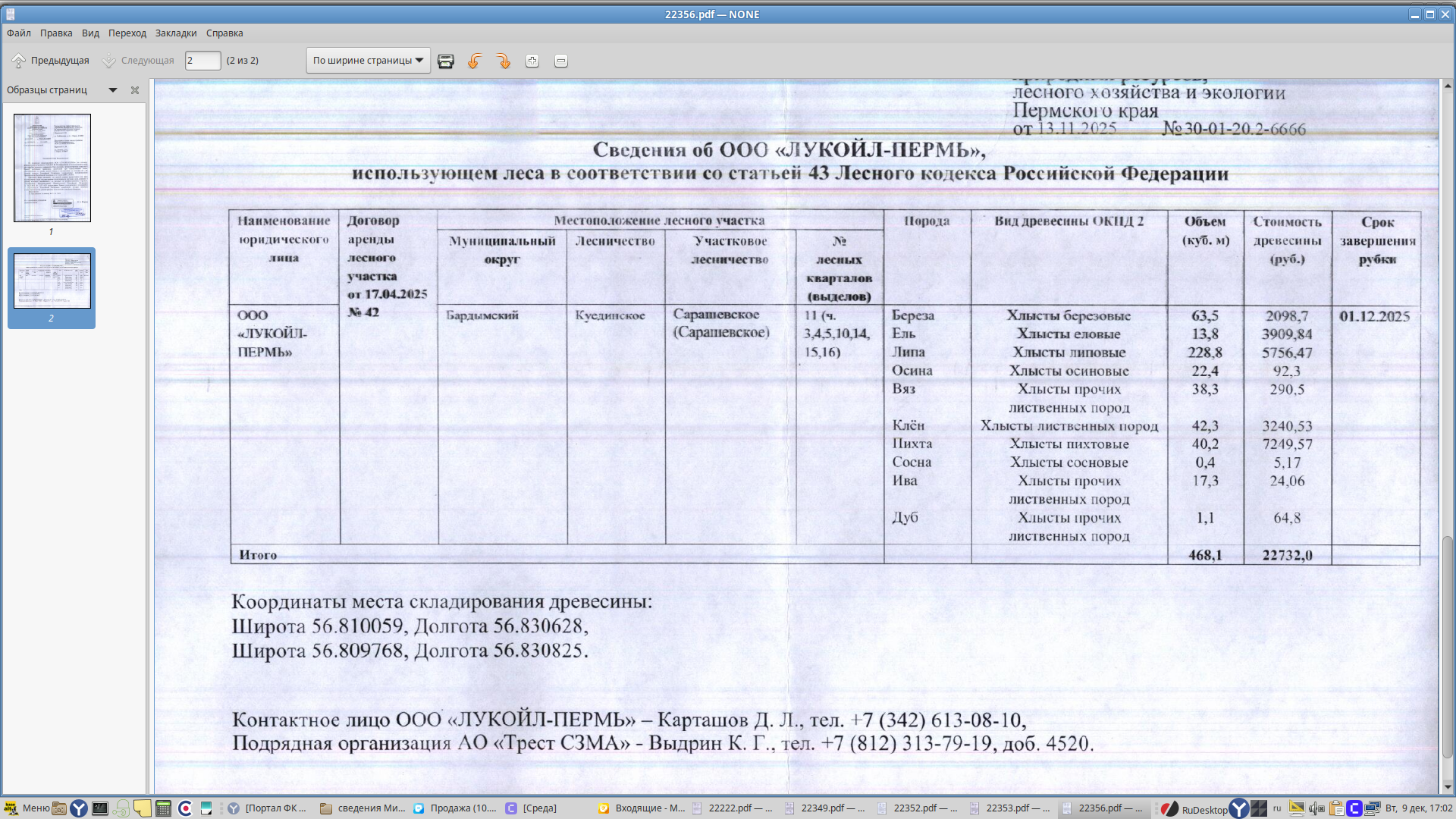This screenshot has width=1456, height=819.
Task: Switch to 22222.pdf taskbar window
Action: (x=733, y=808)
